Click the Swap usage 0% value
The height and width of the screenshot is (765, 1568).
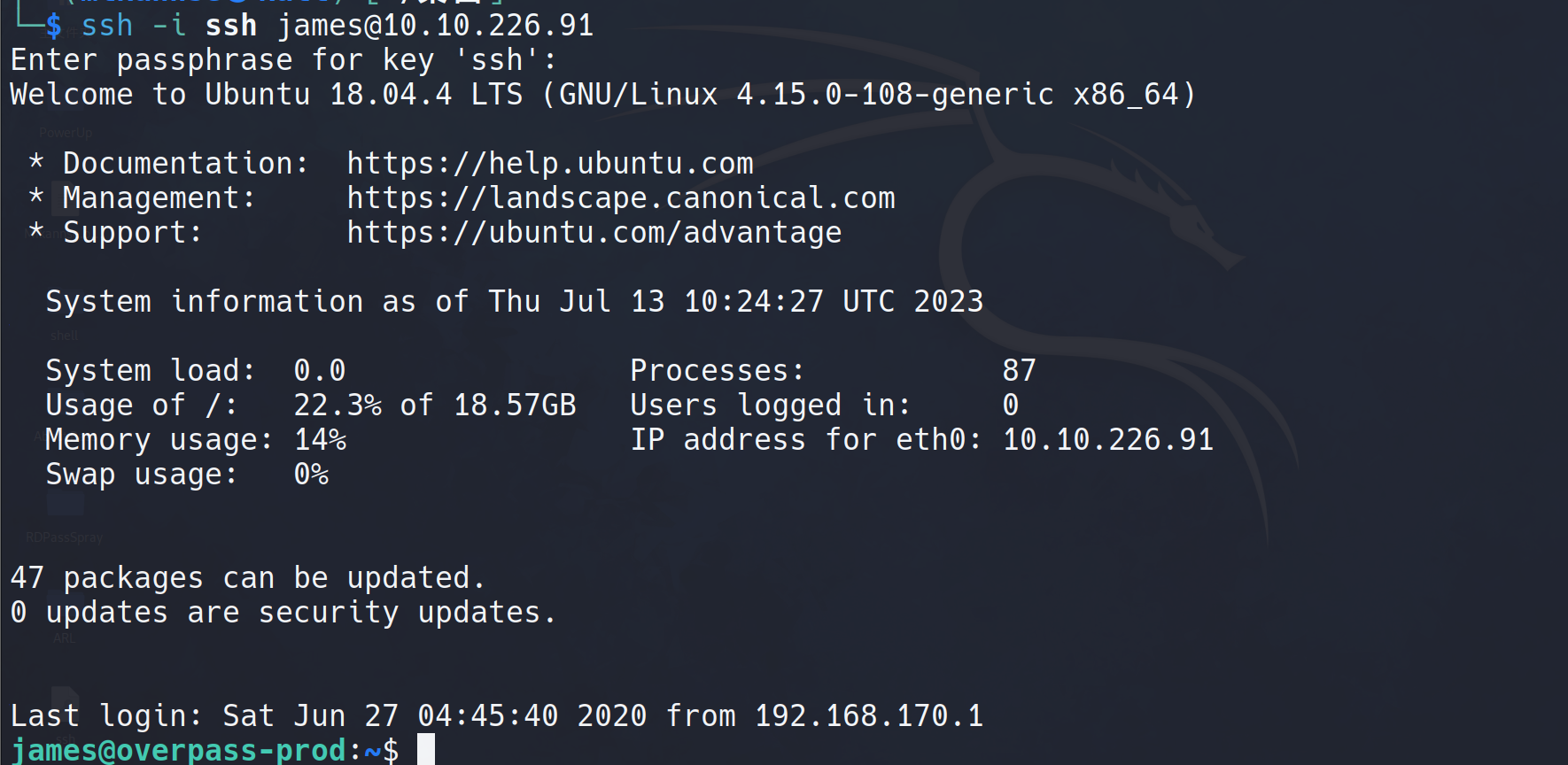pyautogui.click(x=311, y=475)
